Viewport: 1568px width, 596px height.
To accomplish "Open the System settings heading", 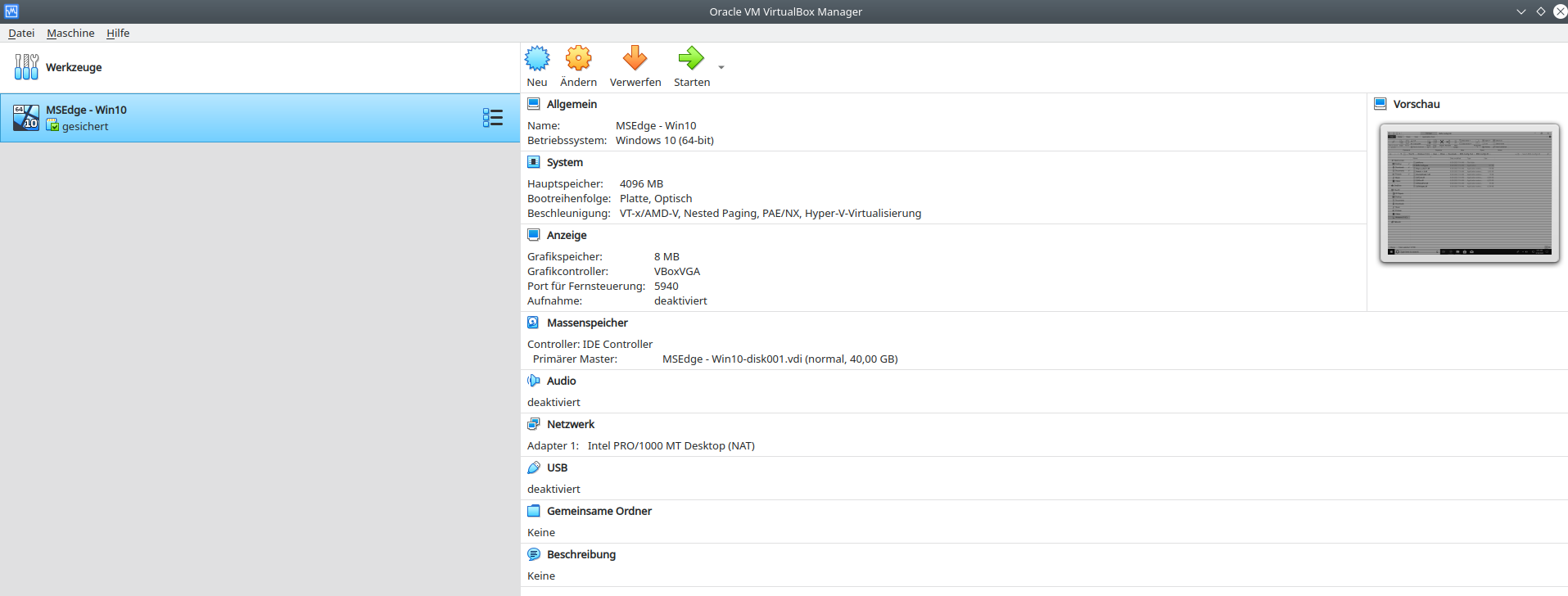I will pyautogui.click(x=564, y=162).
